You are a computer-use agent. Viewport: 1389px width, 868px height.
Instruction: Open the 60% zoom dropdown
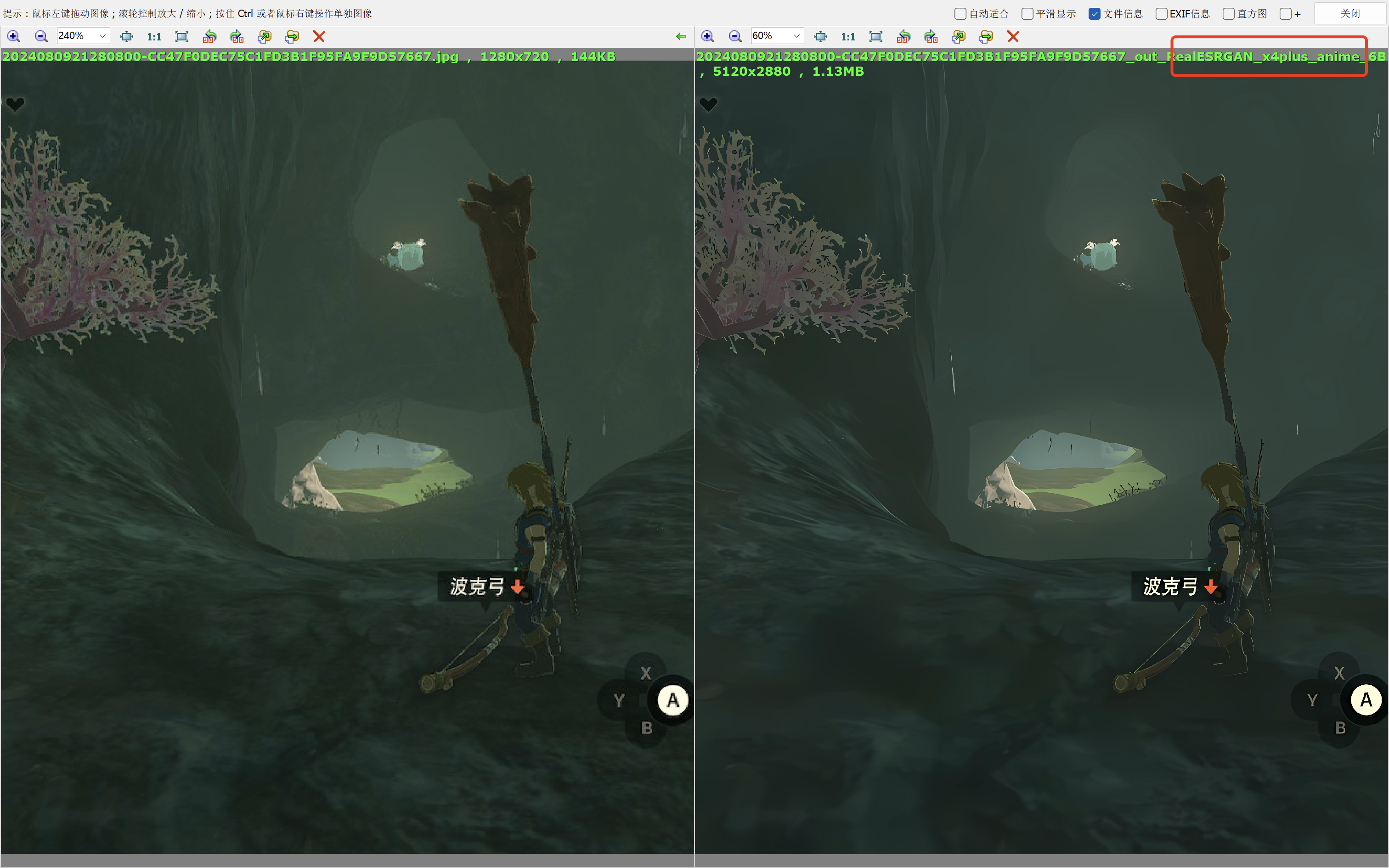(796, 36)
